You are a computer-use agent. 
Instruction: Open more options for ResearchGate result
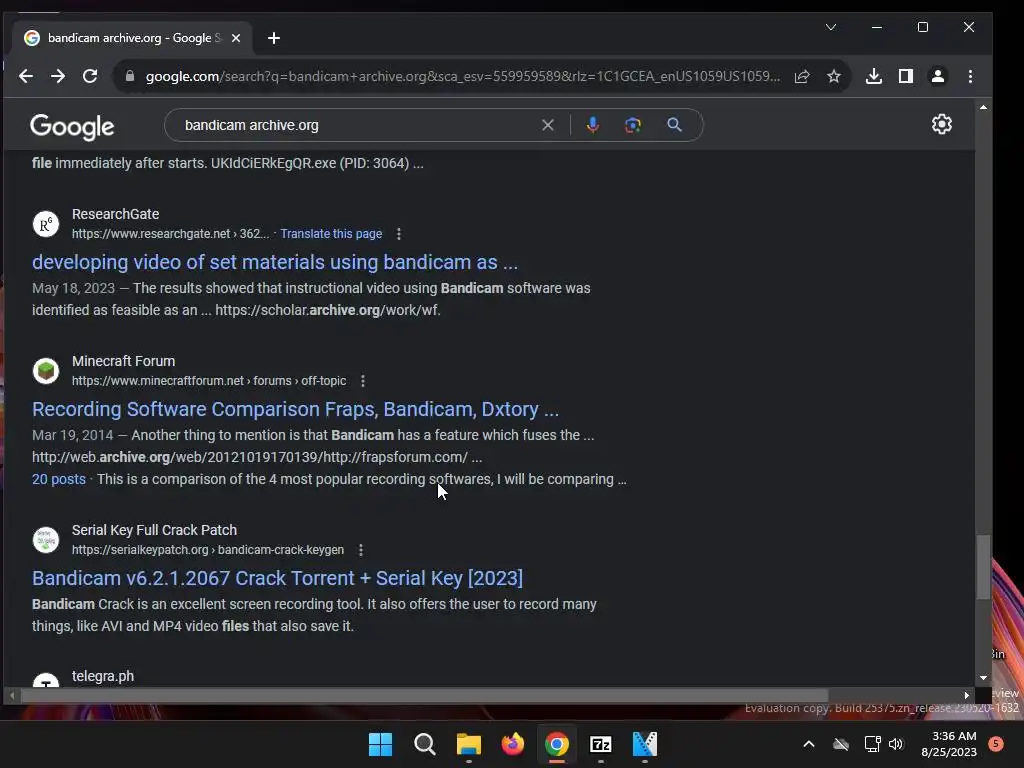(398, 234)
